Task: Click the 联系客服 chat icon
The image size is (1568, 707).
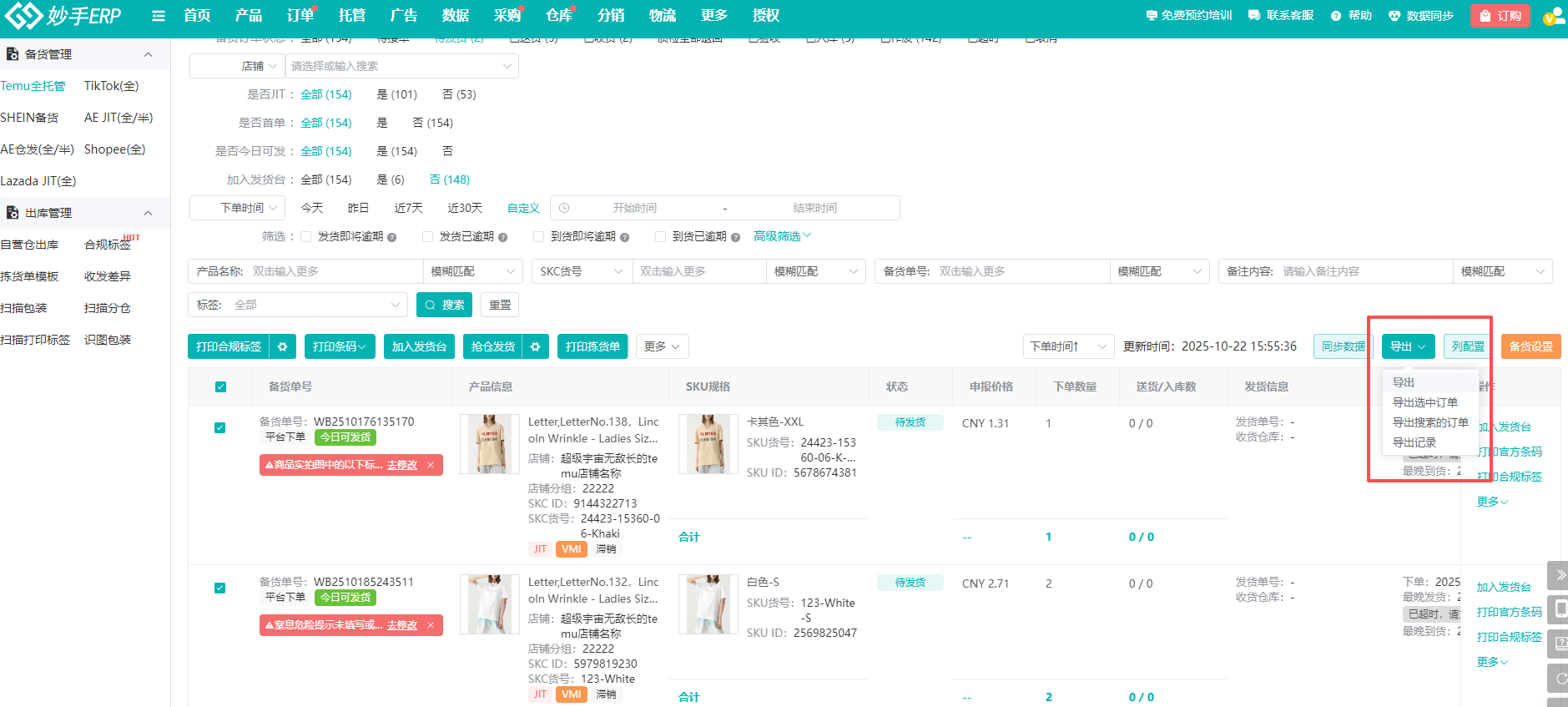Action: tap(1254, 16)
